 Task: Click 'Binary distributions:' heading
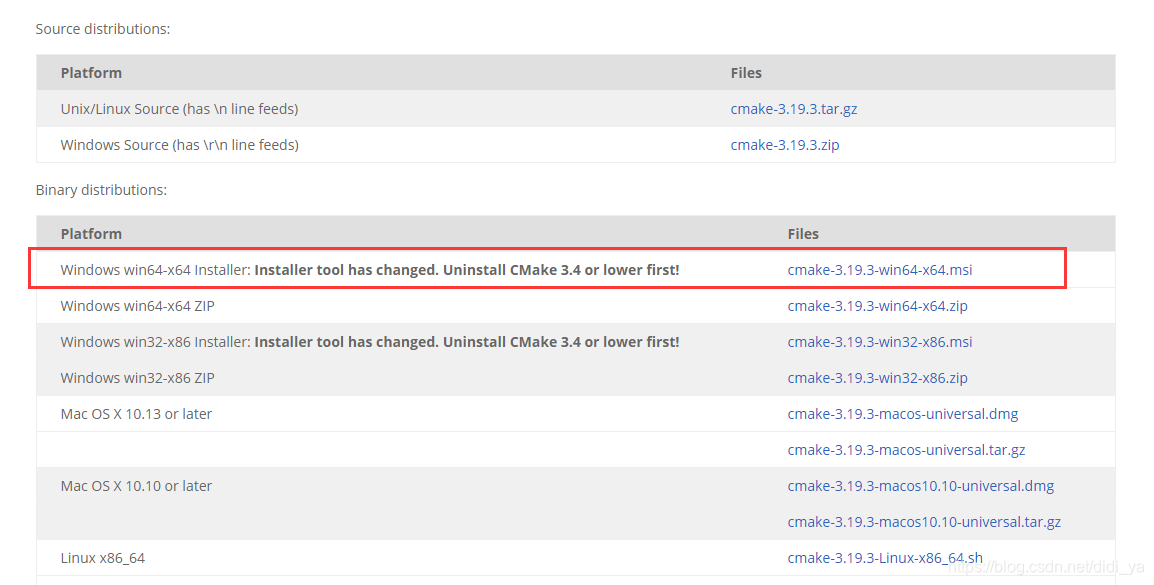click(x=102, y=190)
